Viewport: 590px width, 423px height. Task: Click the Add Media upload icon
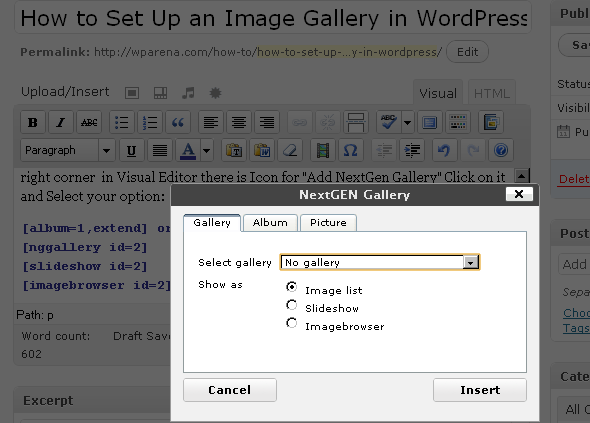[x=215, y=93]
